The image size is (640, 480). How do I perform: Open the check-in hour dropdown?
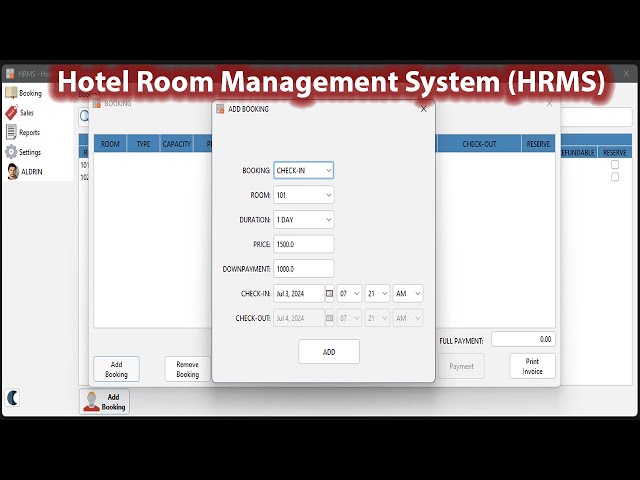click(349, 293)
